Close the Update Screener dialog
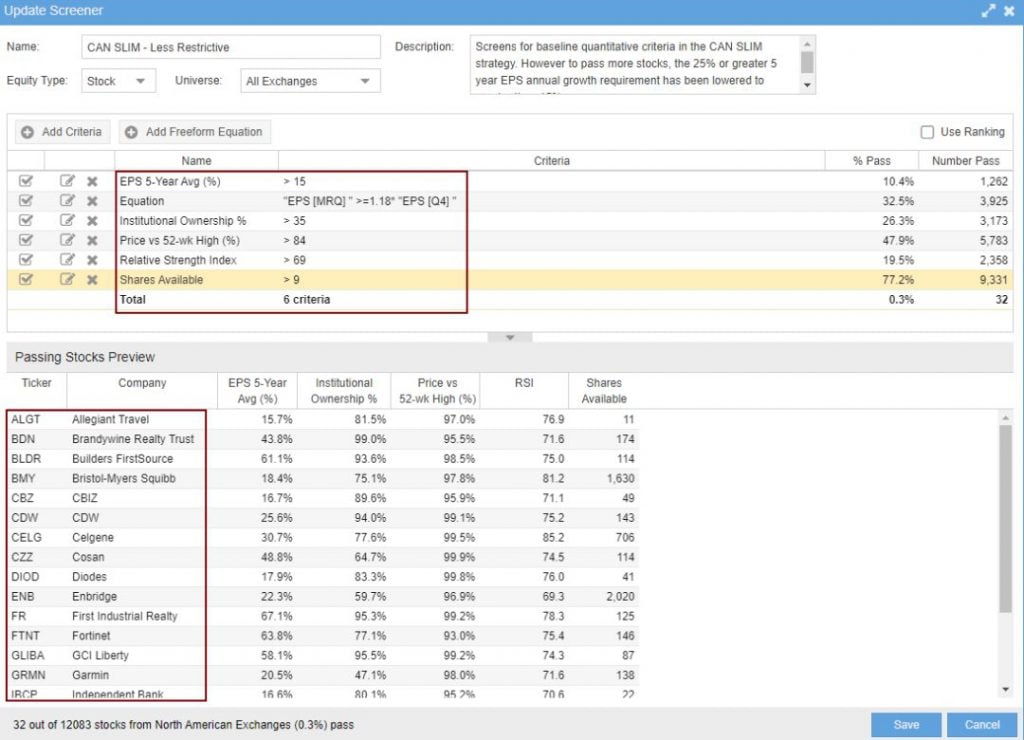This screenshot has height=740, width=1024. pyautogui.click(x=1009, y=10)
